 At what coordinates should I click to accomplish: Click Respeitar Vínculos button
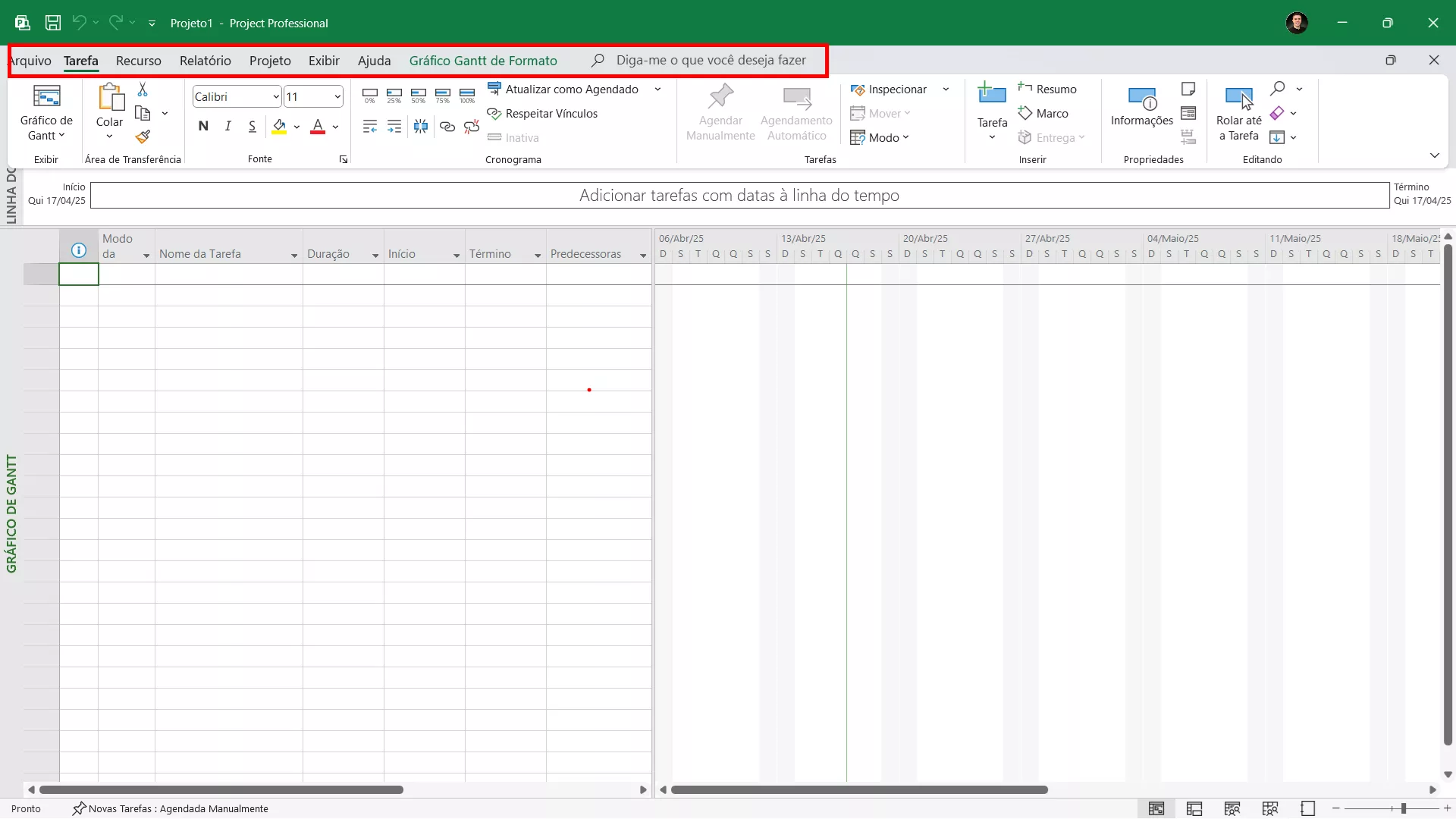tap(543, 114)
